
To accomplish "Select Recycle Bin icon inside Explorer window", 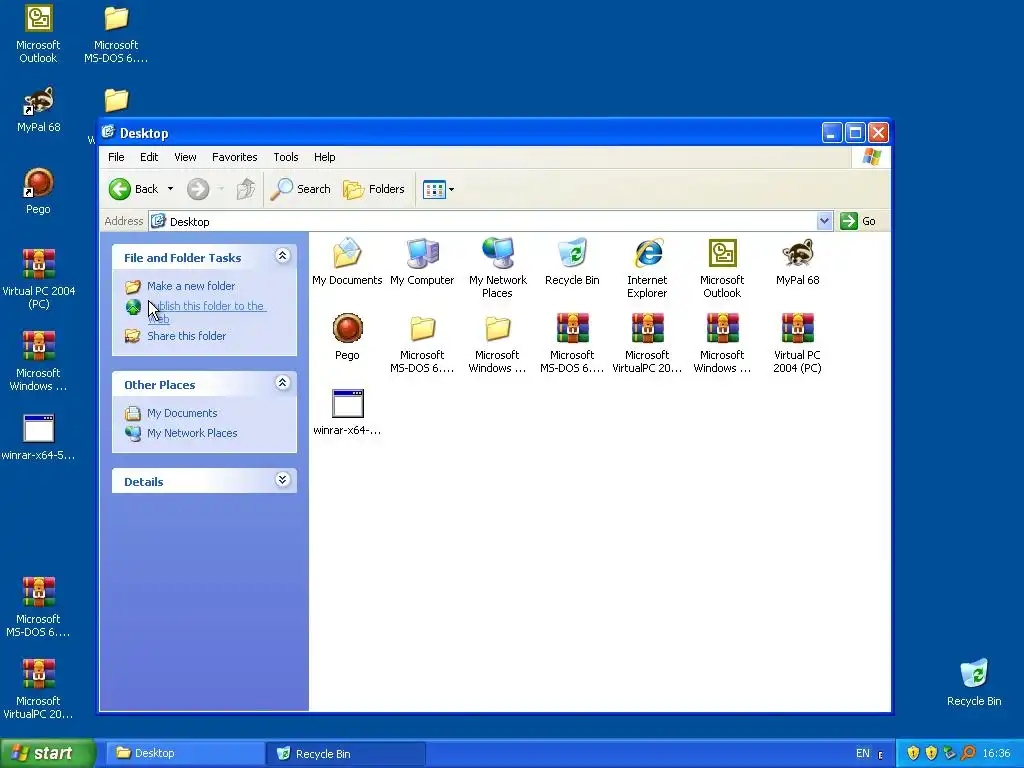I will tap(572, 262).
